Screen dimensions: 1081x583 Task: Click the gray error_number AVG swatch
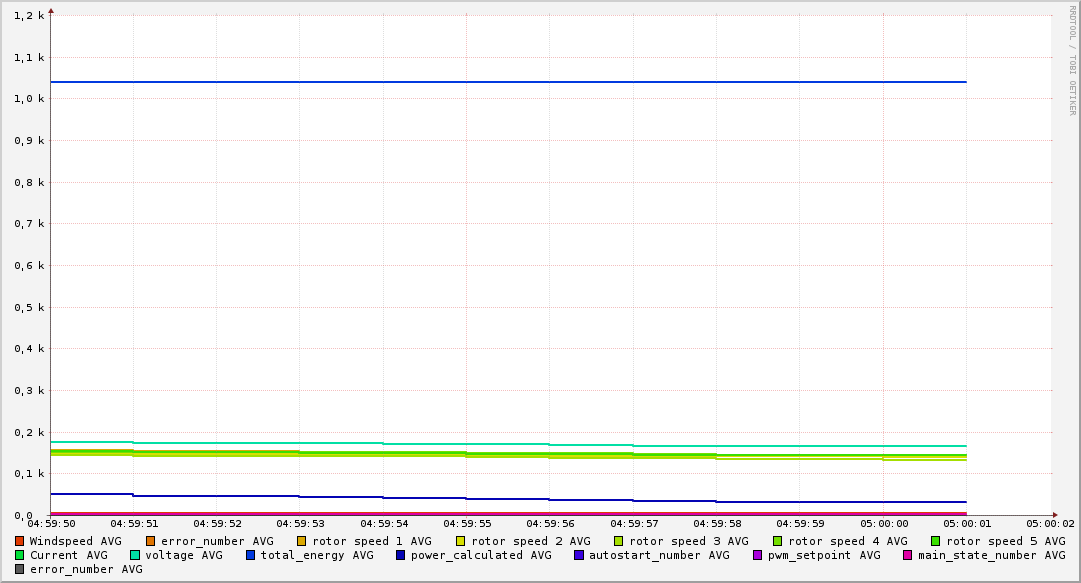pos(19,570)
